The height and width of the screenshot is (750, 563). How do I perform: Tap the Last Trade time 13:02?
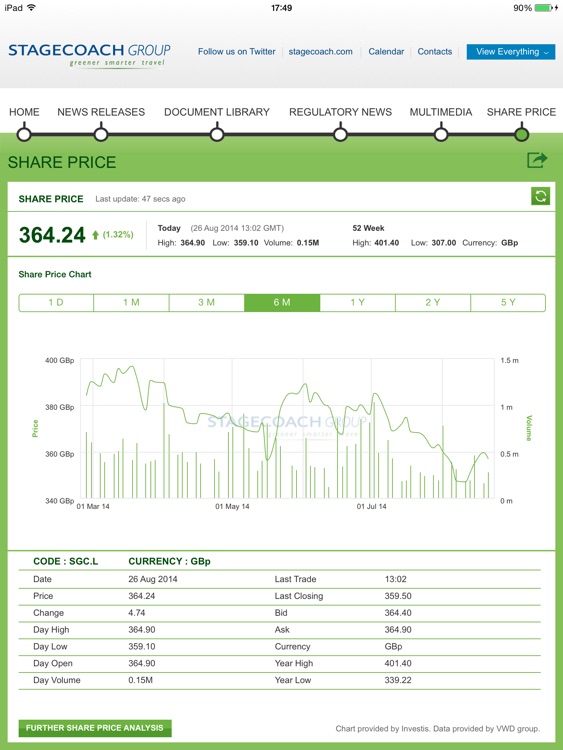[x=396, y=579]
